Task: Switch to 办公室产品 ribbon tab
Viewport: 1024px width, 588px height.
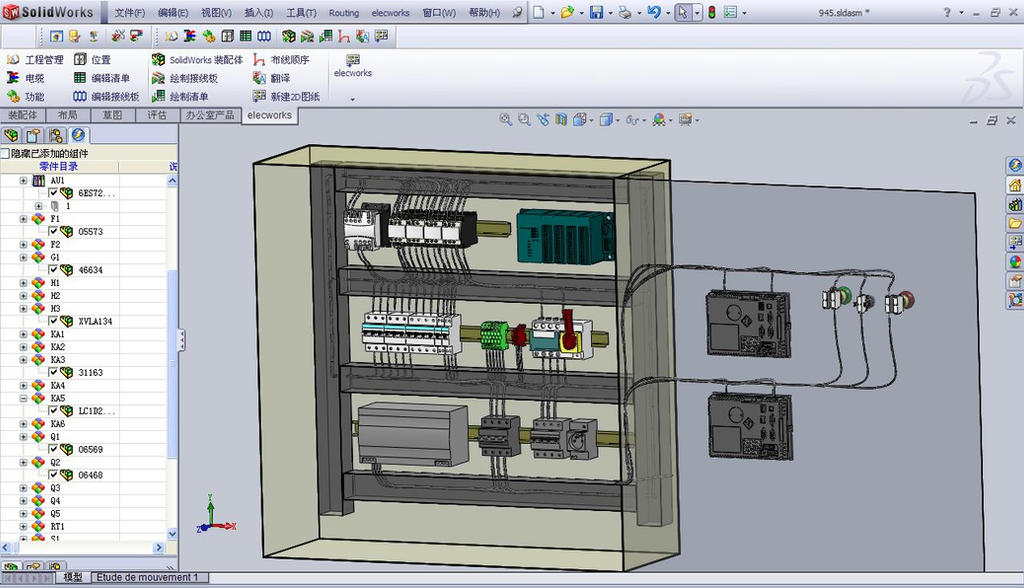Action: 210,115
